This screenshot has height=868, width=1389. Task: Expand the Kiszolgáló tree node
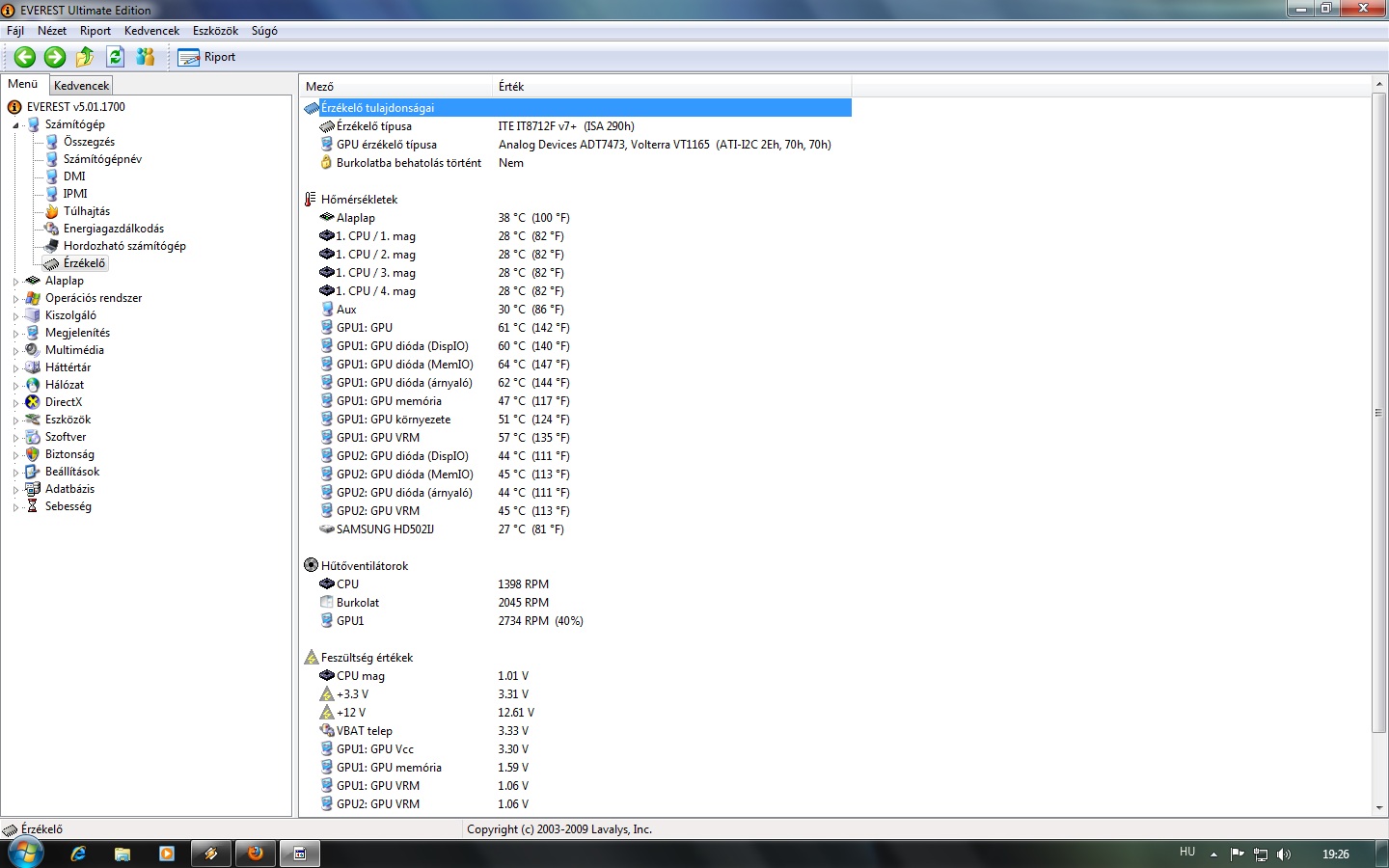(15, 316)
